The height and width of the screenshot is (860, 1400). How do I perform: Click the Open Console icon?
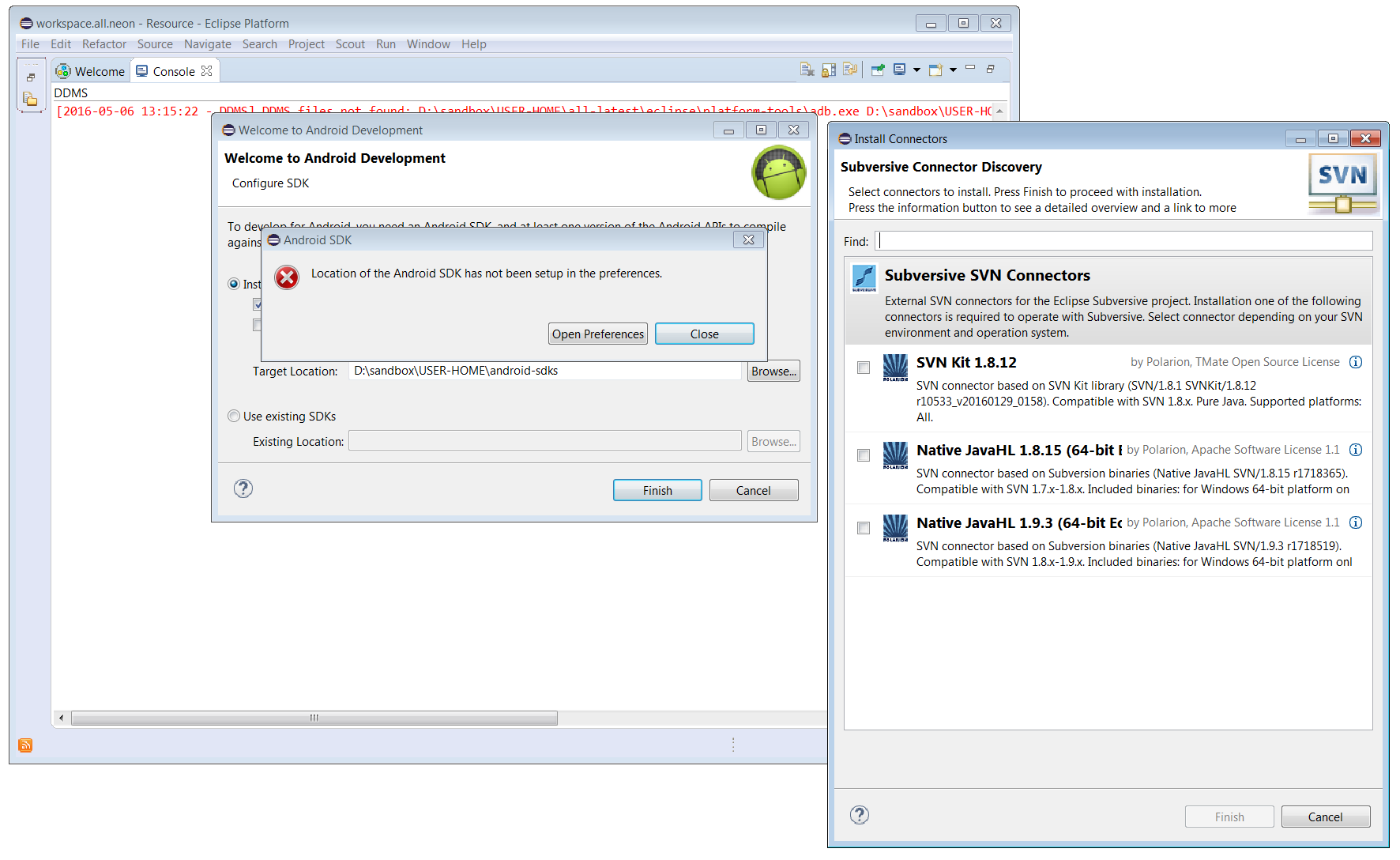click(935, 70)
